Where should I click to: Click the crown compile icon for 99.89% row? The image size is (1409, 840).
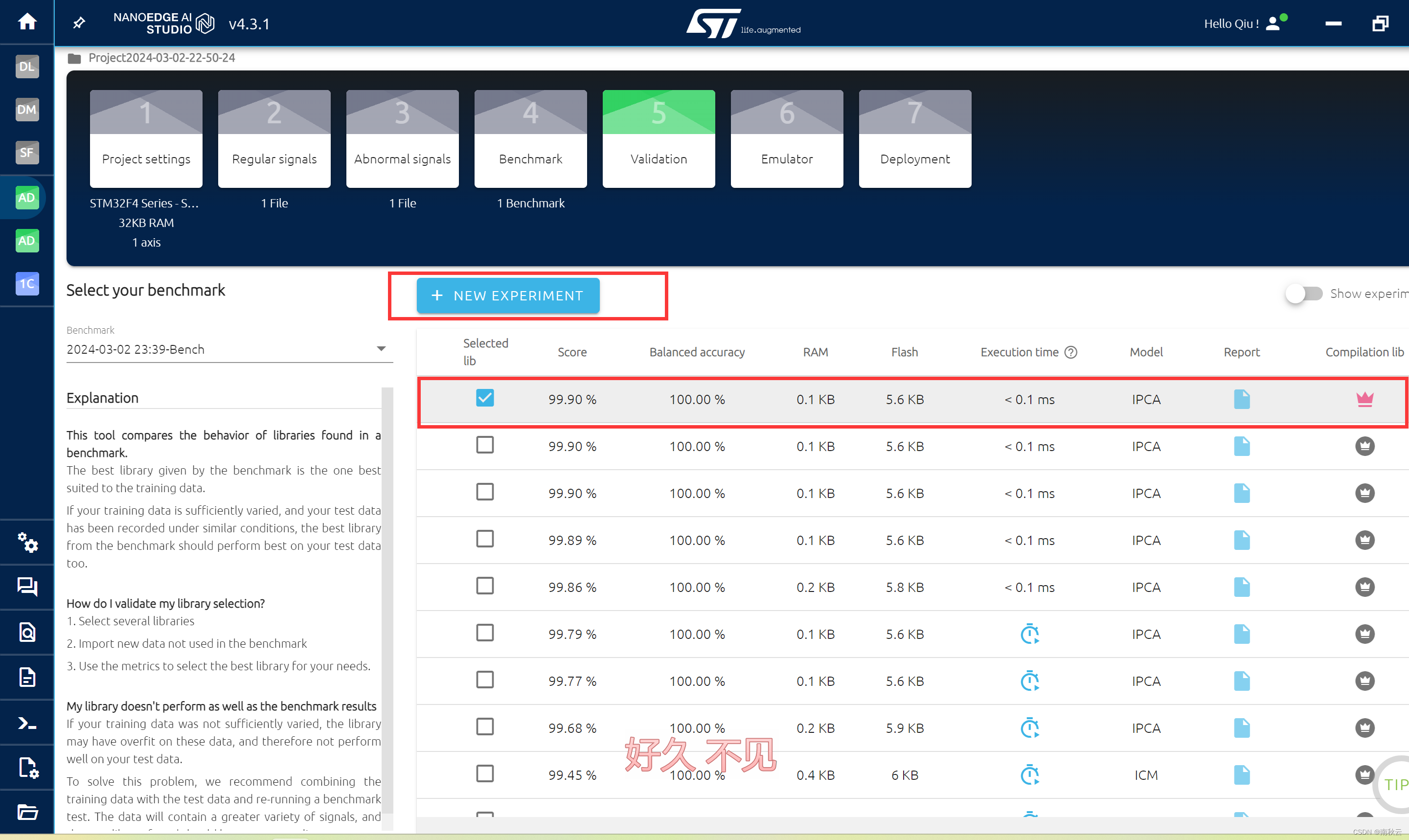click(1364, 540)
